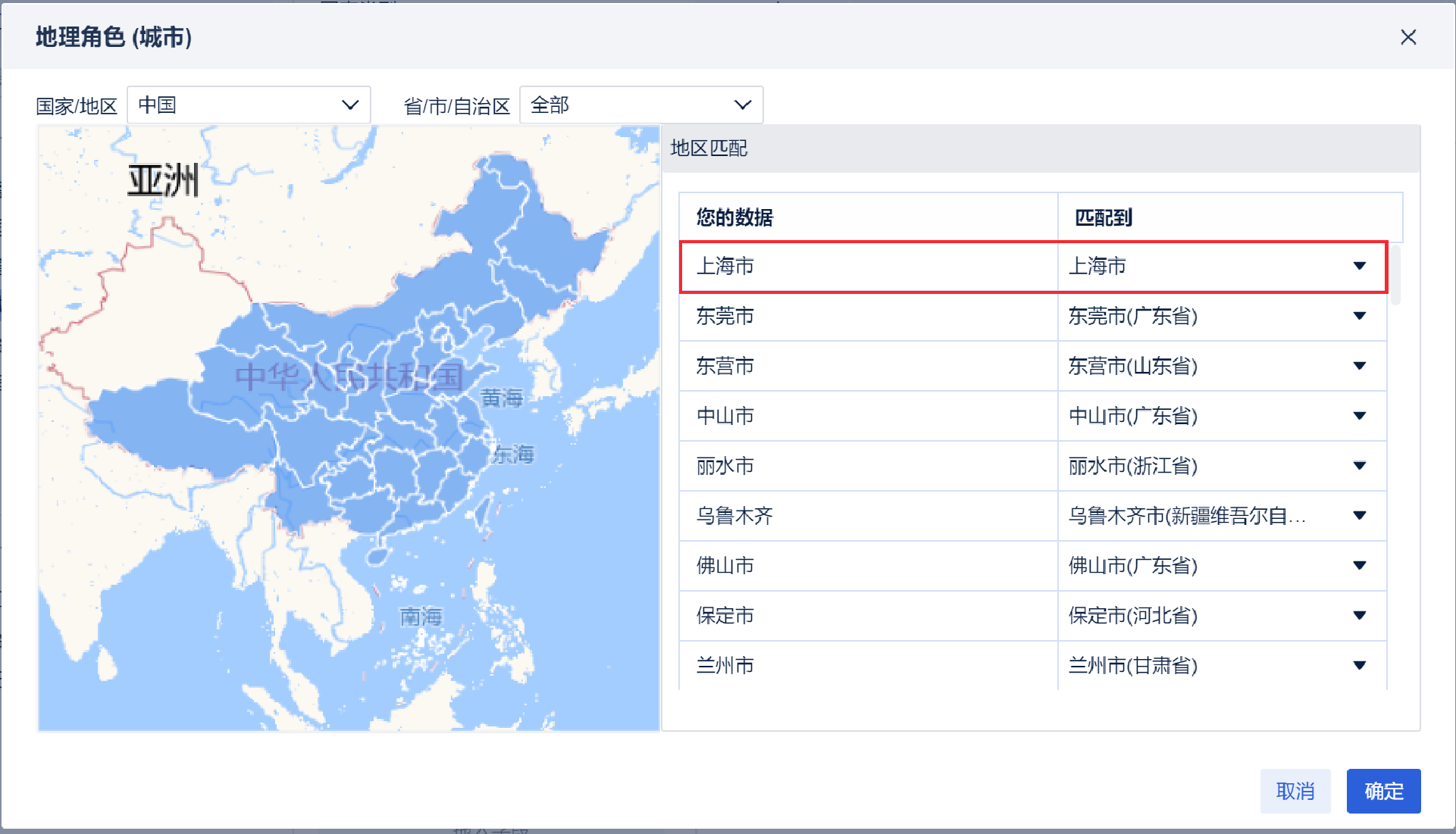Expand match dropdown arrow for 乌鲁木齐
1456x834 pixels.
1359,516
